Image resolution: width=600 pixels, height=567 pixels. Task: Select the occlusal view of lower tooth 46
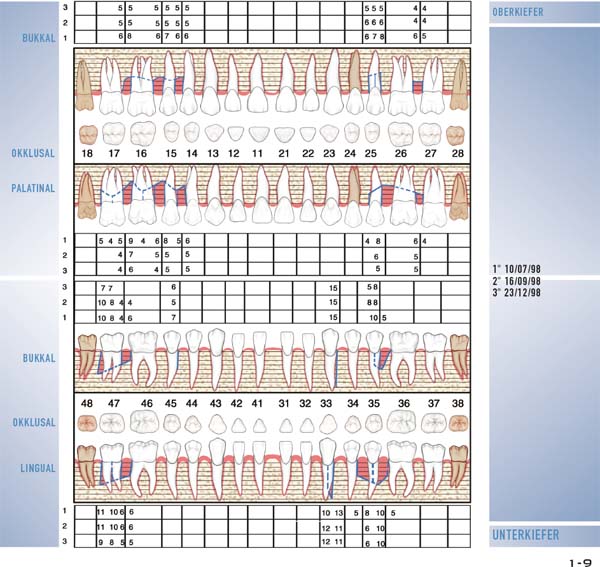(x=146, y=425)
